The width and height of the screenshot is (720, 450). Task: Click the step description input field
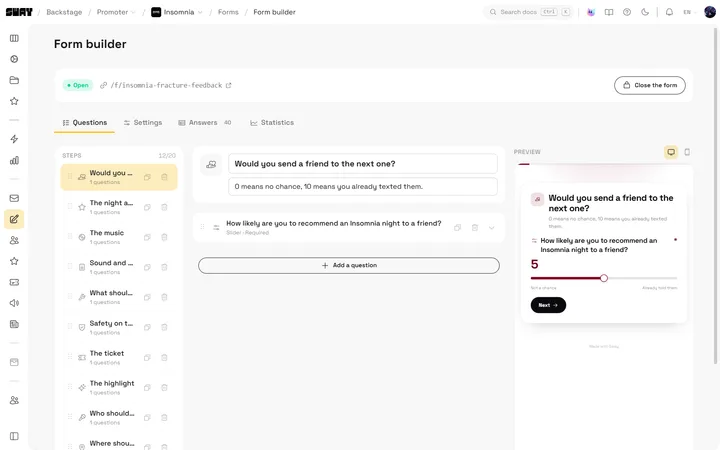tap(363, 187)
